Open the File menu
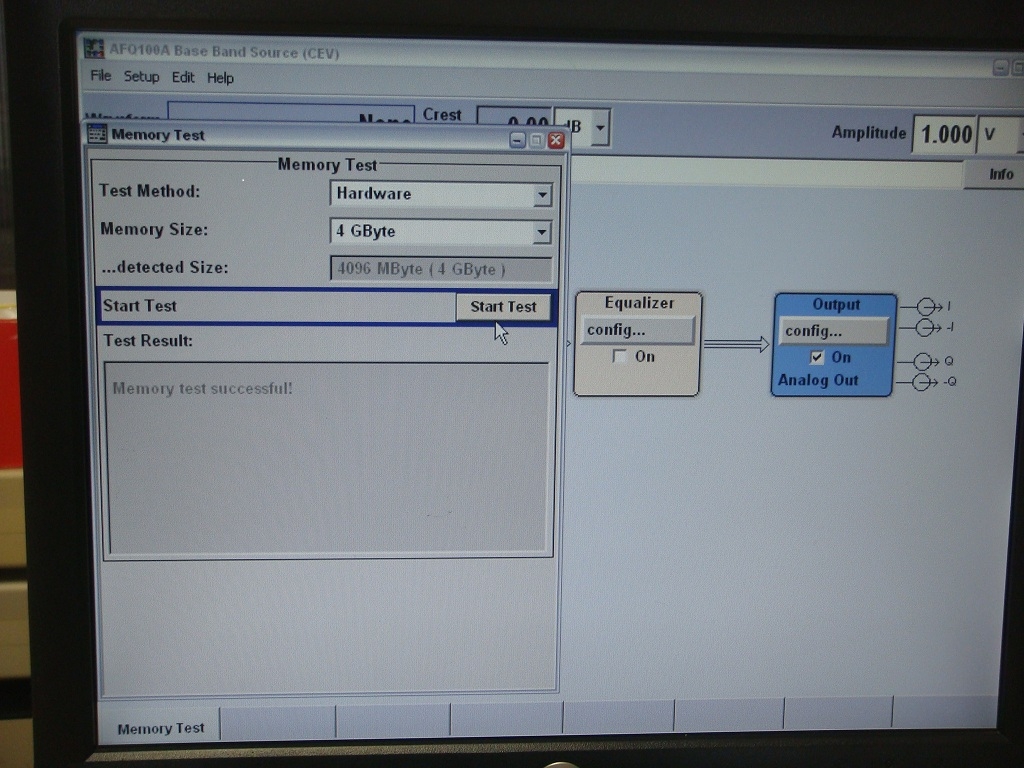This screenshot has height=768, width=1024. tap(100, 76)
